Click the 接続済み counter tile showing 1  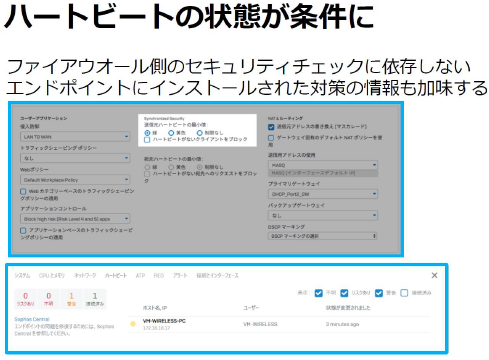pos(95,299)
